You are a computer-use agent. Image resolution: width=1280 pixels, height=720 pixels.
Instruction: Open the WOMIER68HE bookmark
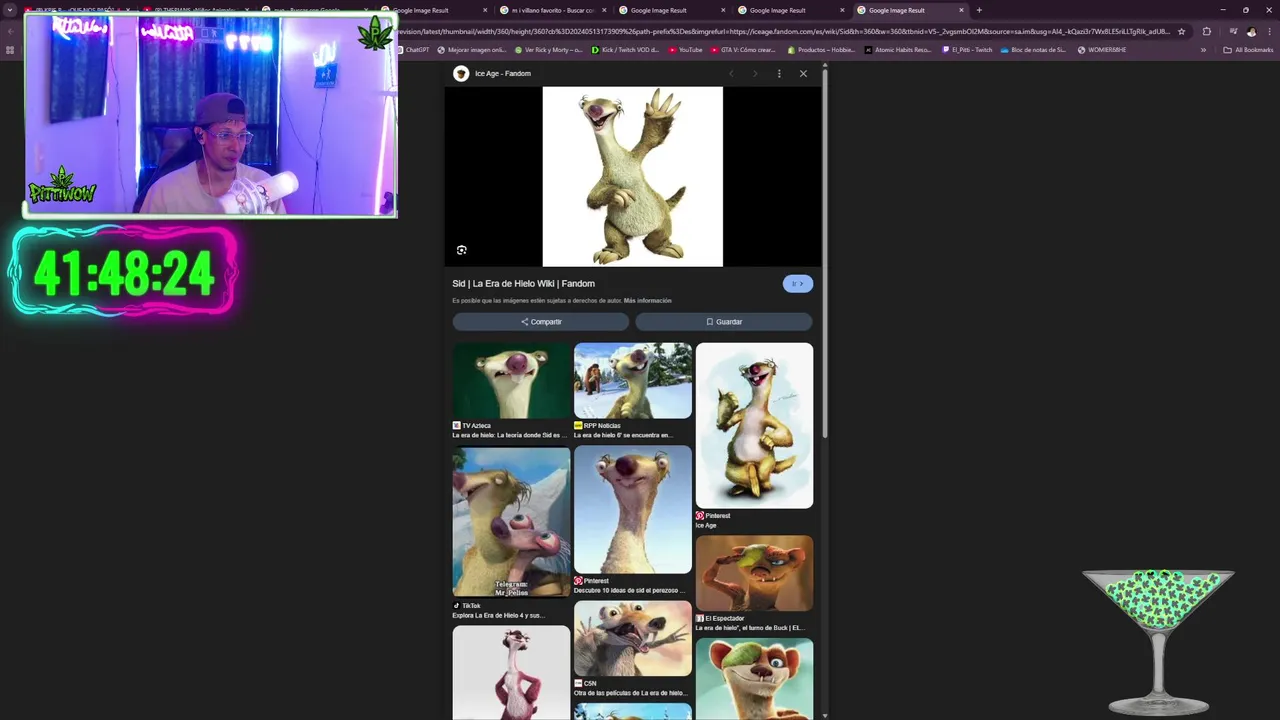point(1102,50)
